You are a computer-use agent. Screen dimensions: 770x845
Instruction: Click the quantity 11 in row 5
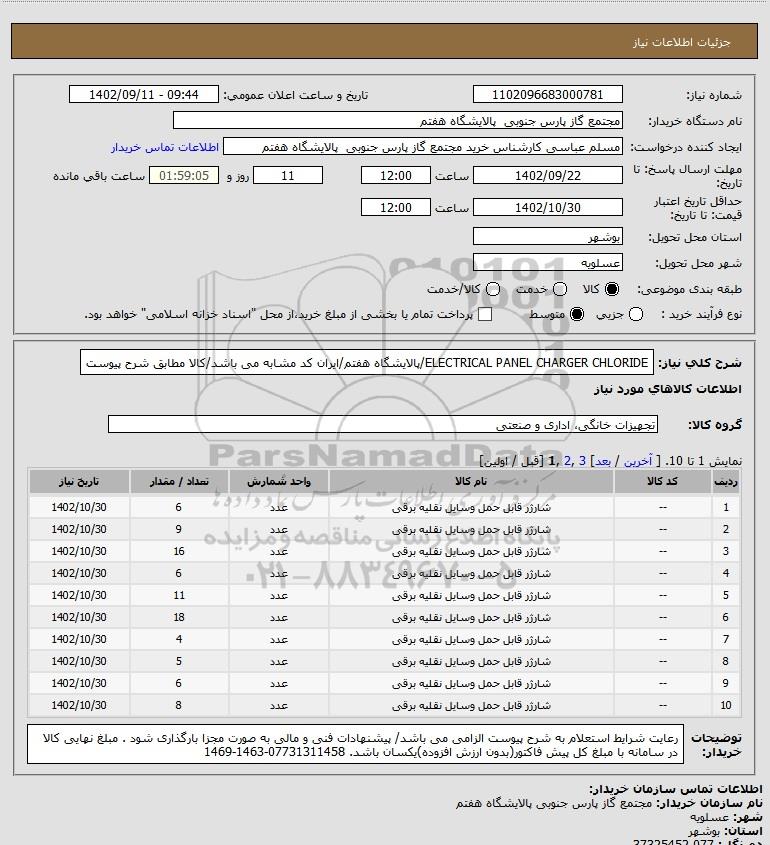click(179, 595)
